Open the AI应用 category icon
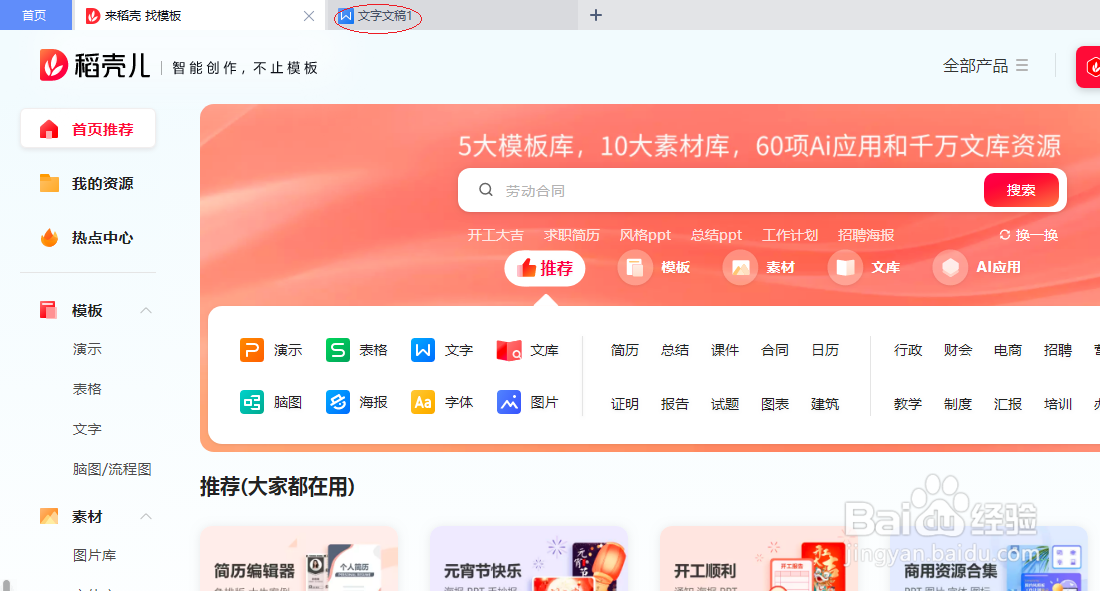 pos(949,268)
